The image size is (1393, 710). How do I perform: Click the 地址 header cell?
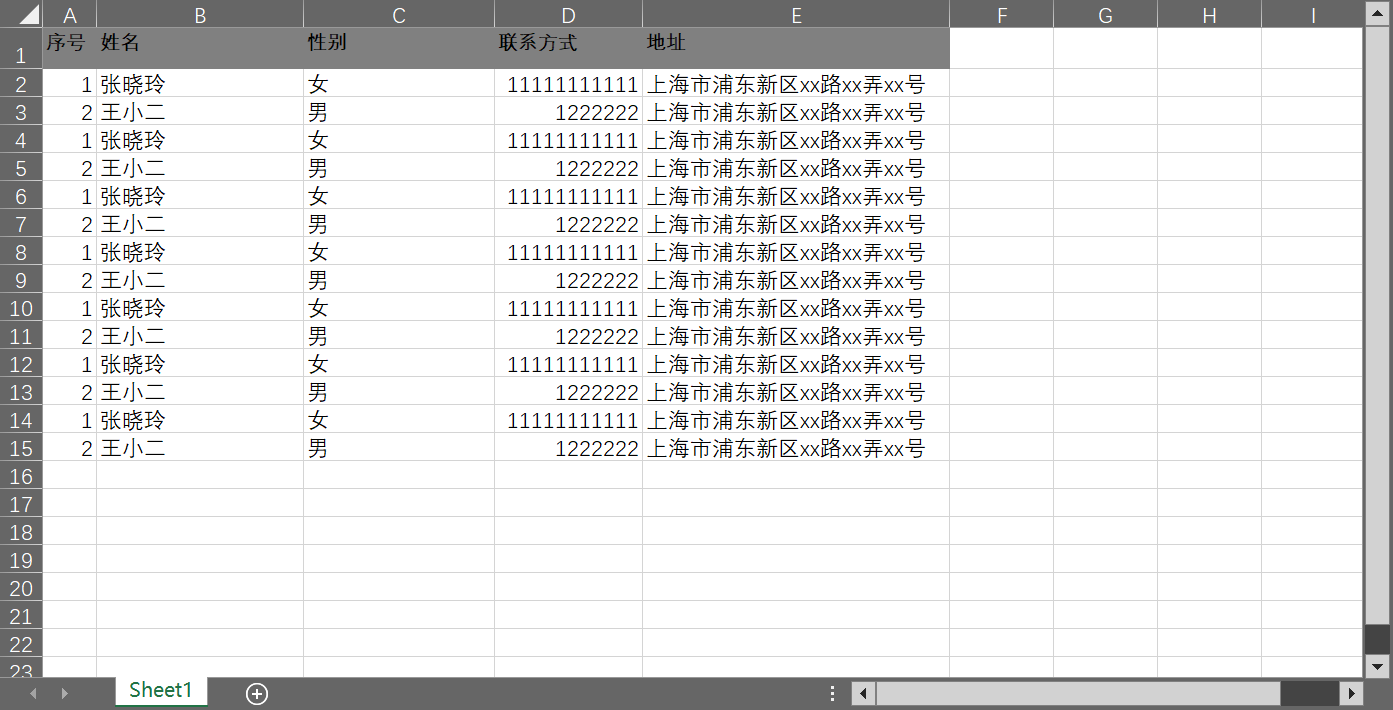point(796,48)
